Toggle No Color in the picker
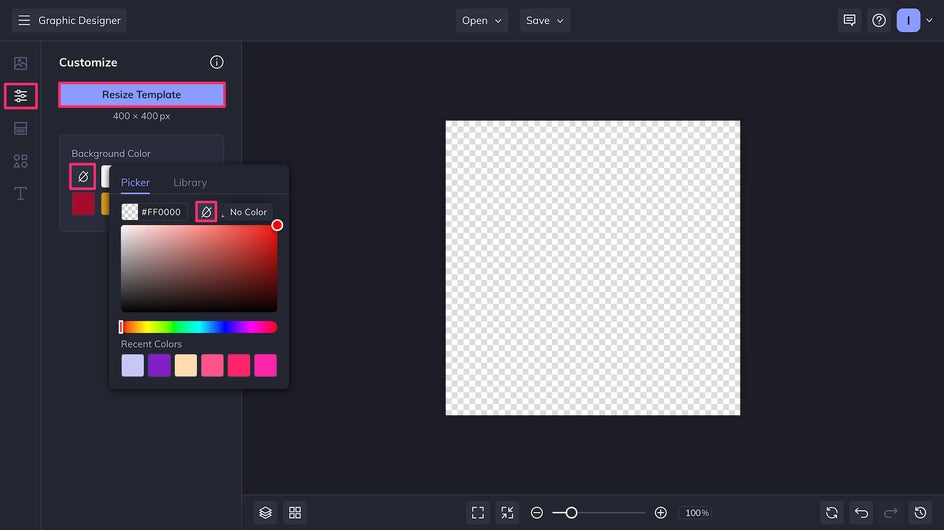This screenshot has width=944, height=530. (x=207, y=212)
